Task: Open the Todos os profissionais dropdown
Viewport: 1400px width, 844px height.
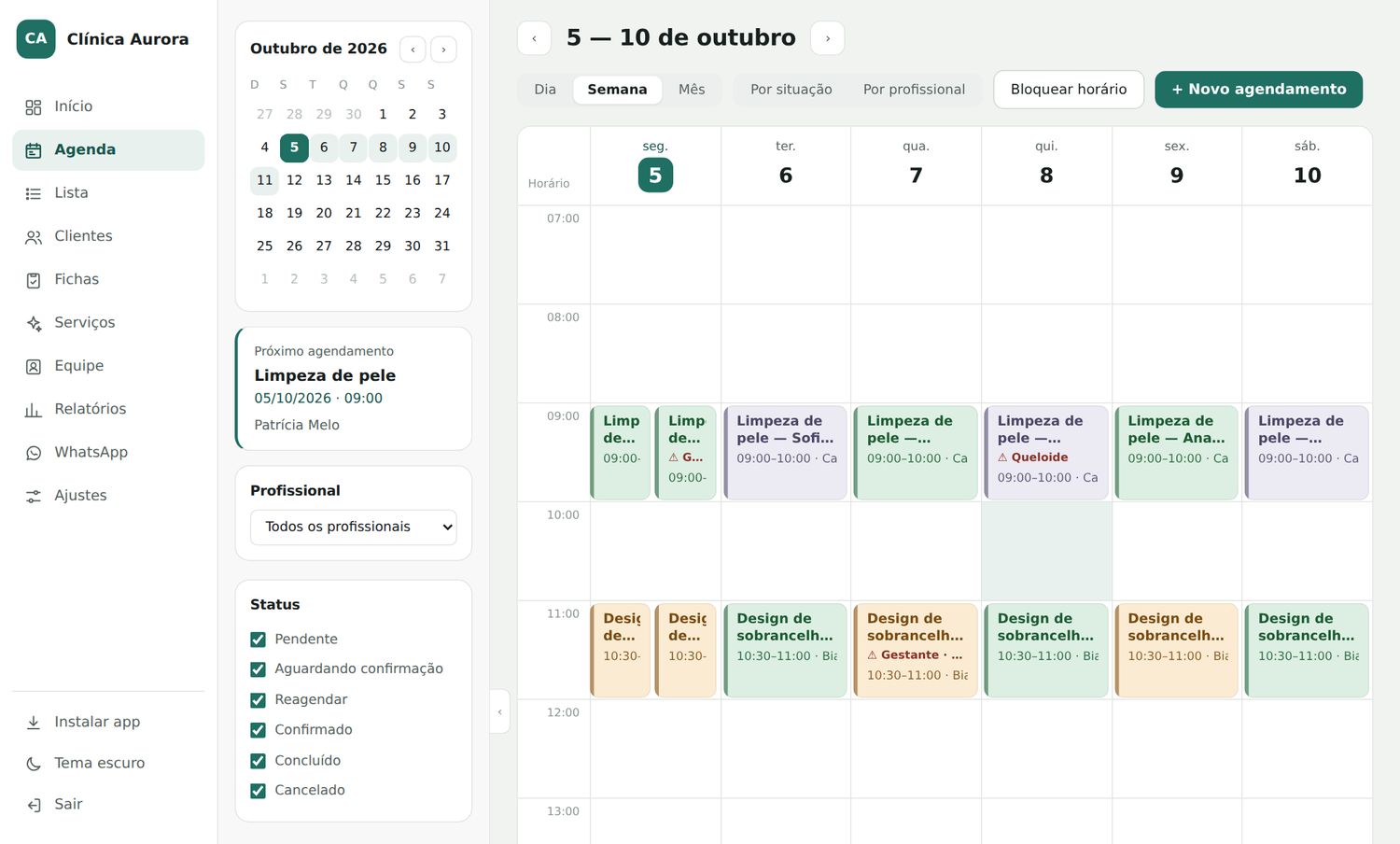Action: (x=353, y=527)
